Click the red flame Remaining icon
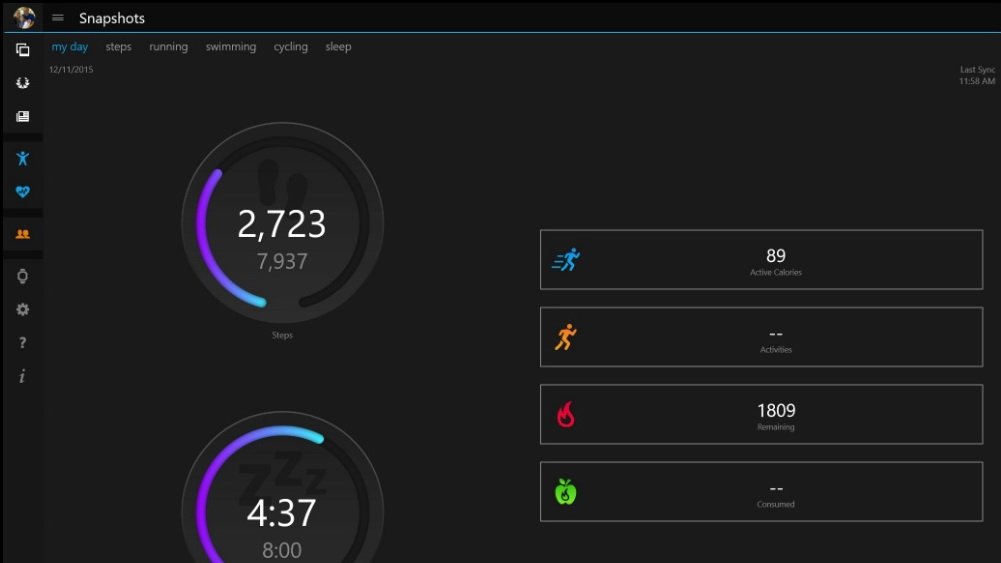The width and height of the screenshot is (1001, 563). pos(566,414)
